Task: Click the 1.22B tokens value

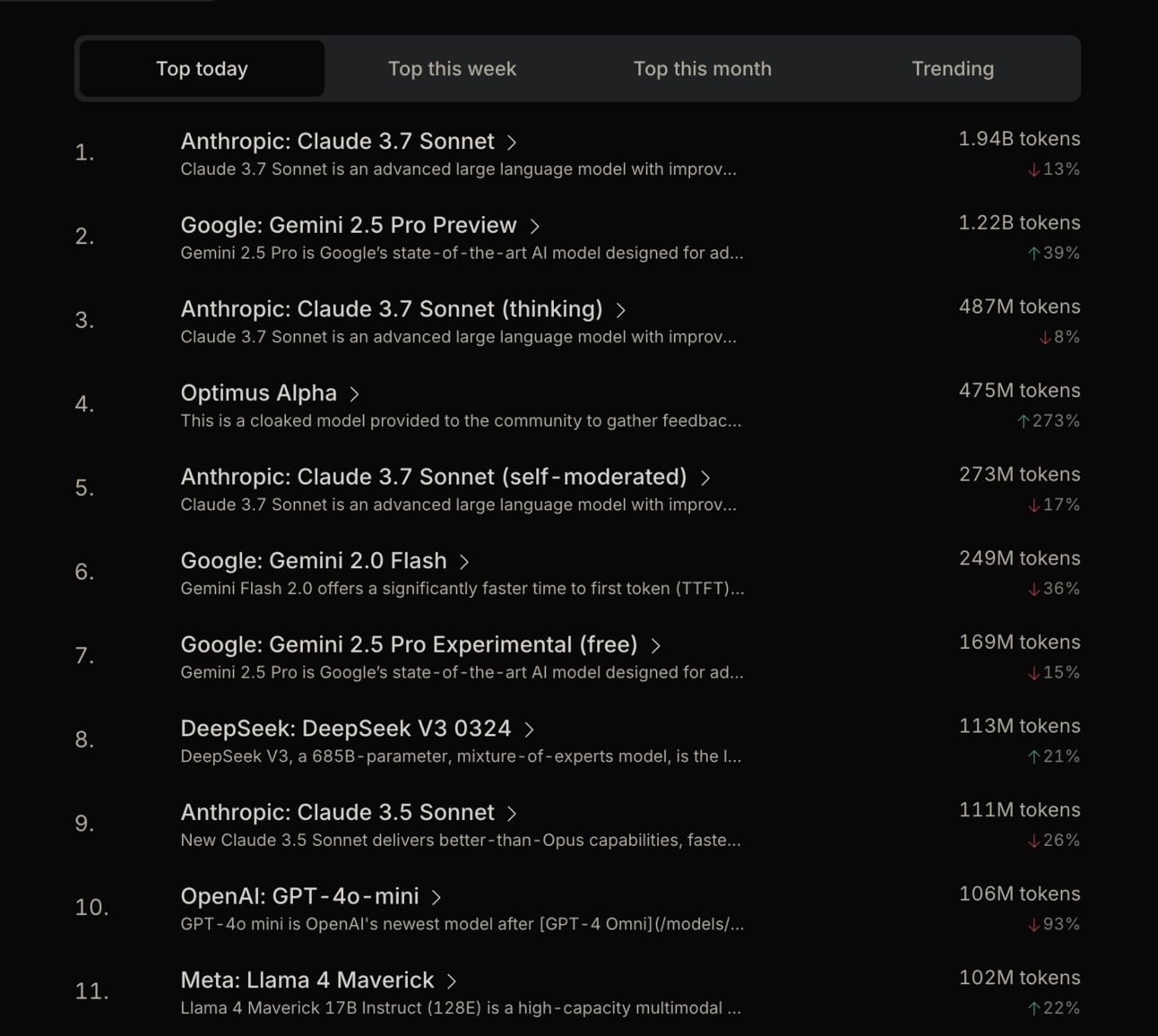Action: pos(1019,222)
